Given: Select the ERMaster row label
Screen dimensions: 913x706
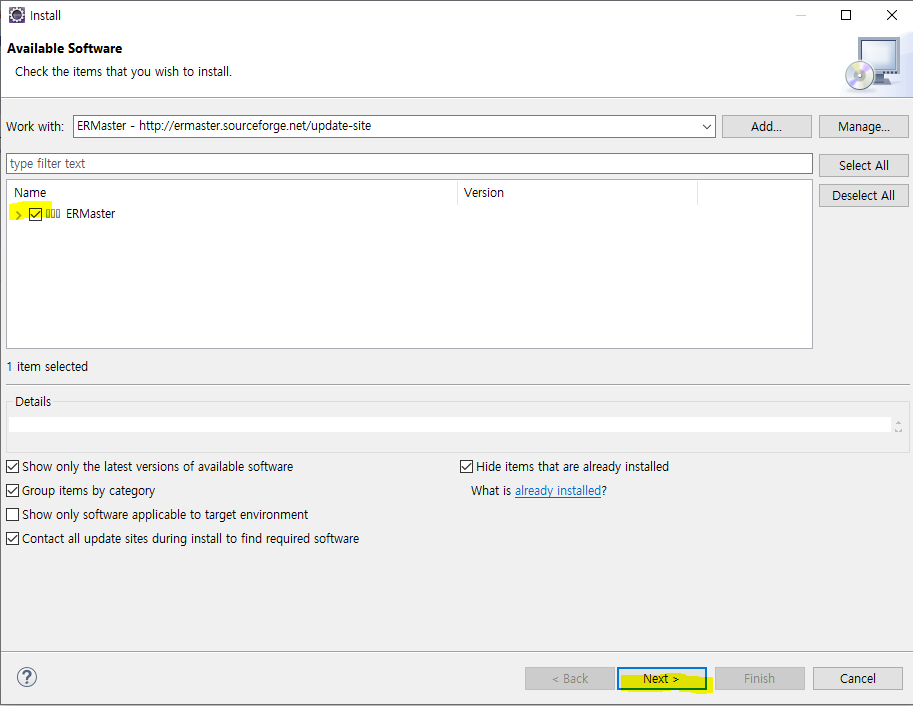Looking at the screenshot, I should [x=90, y=214].
